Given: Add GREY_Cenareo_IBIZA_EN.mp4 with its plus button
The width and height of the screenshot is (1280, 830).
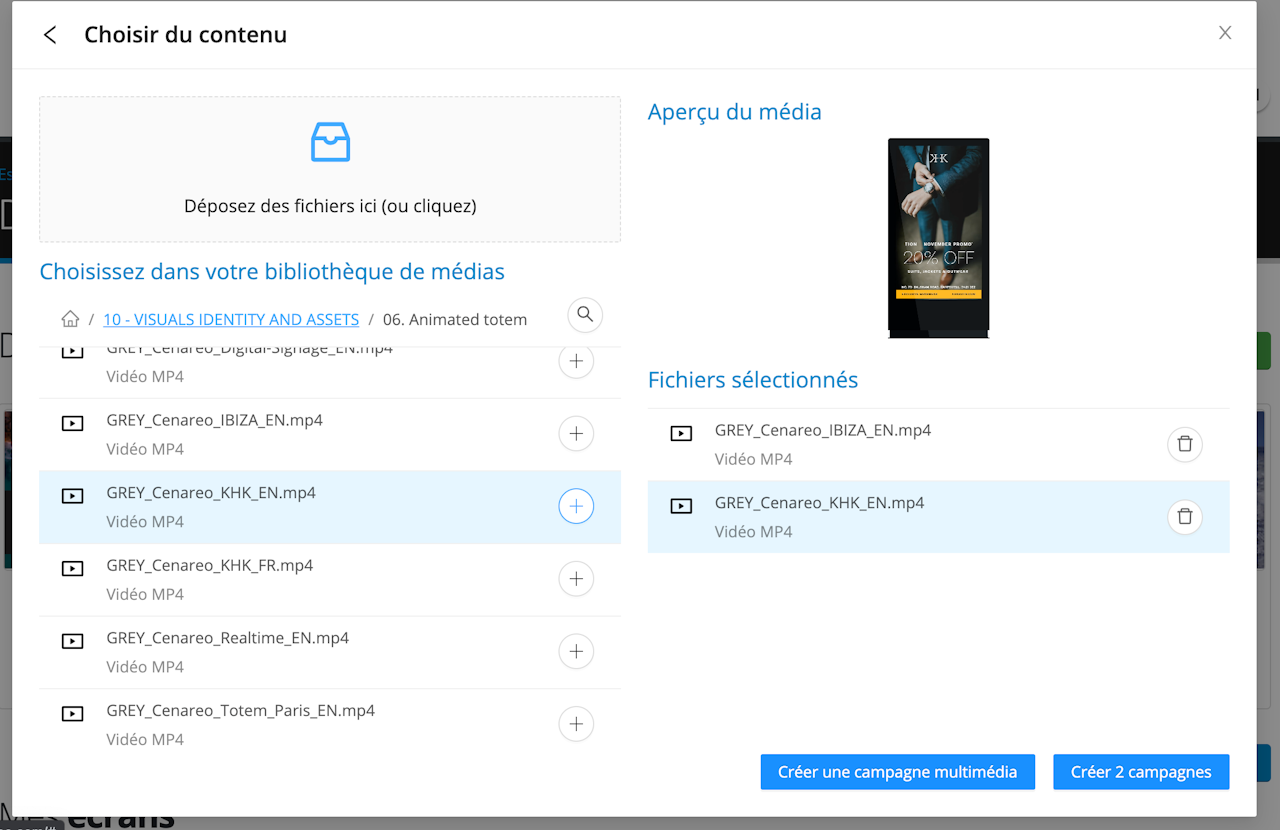Looking at the screenshot, I should click(576, 434).
